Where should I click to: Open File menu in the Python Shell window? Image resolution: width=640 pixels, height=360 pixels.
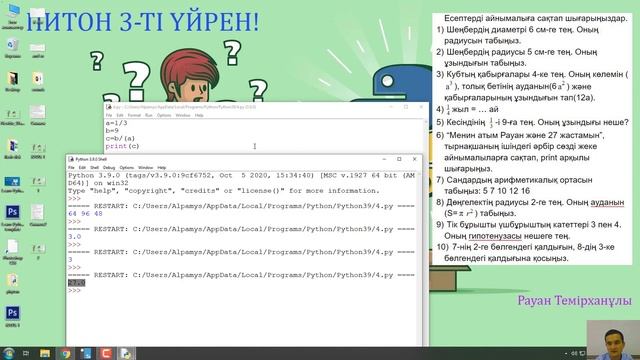[x=71, y=168]
